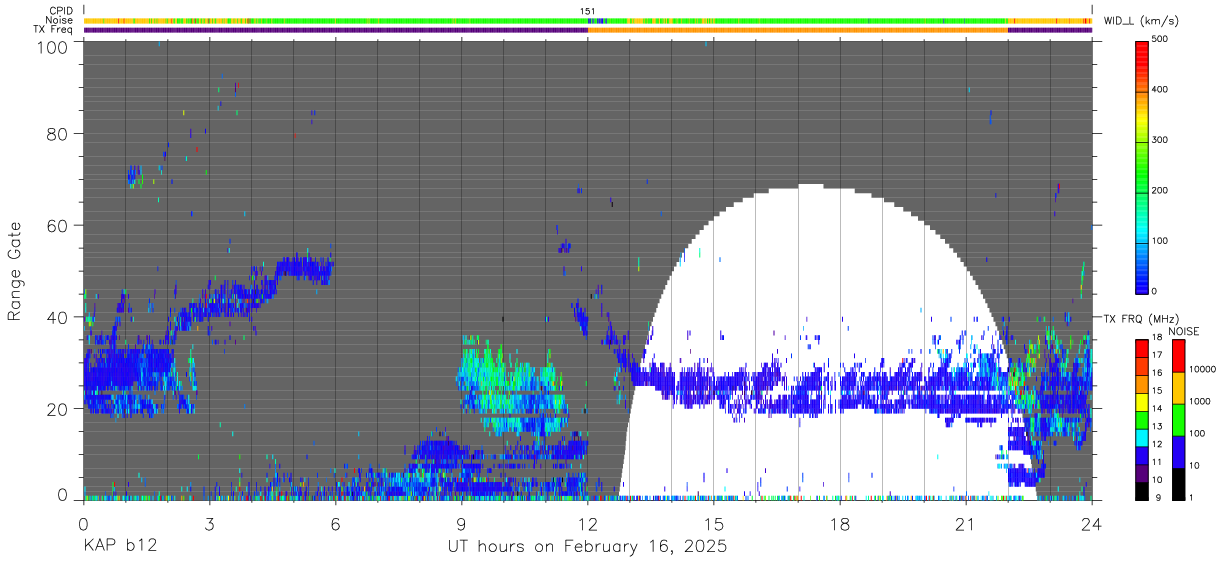Click the 20 range gate tick label
The height and width of the screenshot is (567, 1228).
point(58,409)
